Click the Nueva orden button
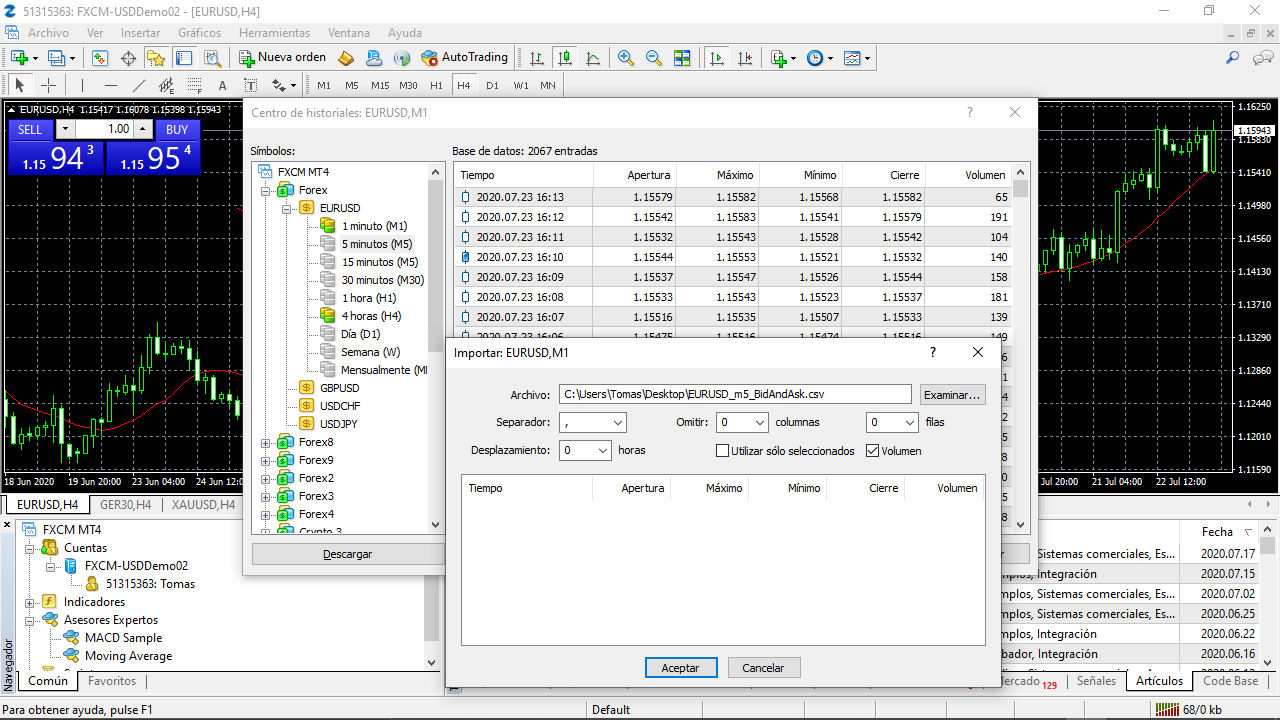Screen dimensions: 1280x720 282,58
